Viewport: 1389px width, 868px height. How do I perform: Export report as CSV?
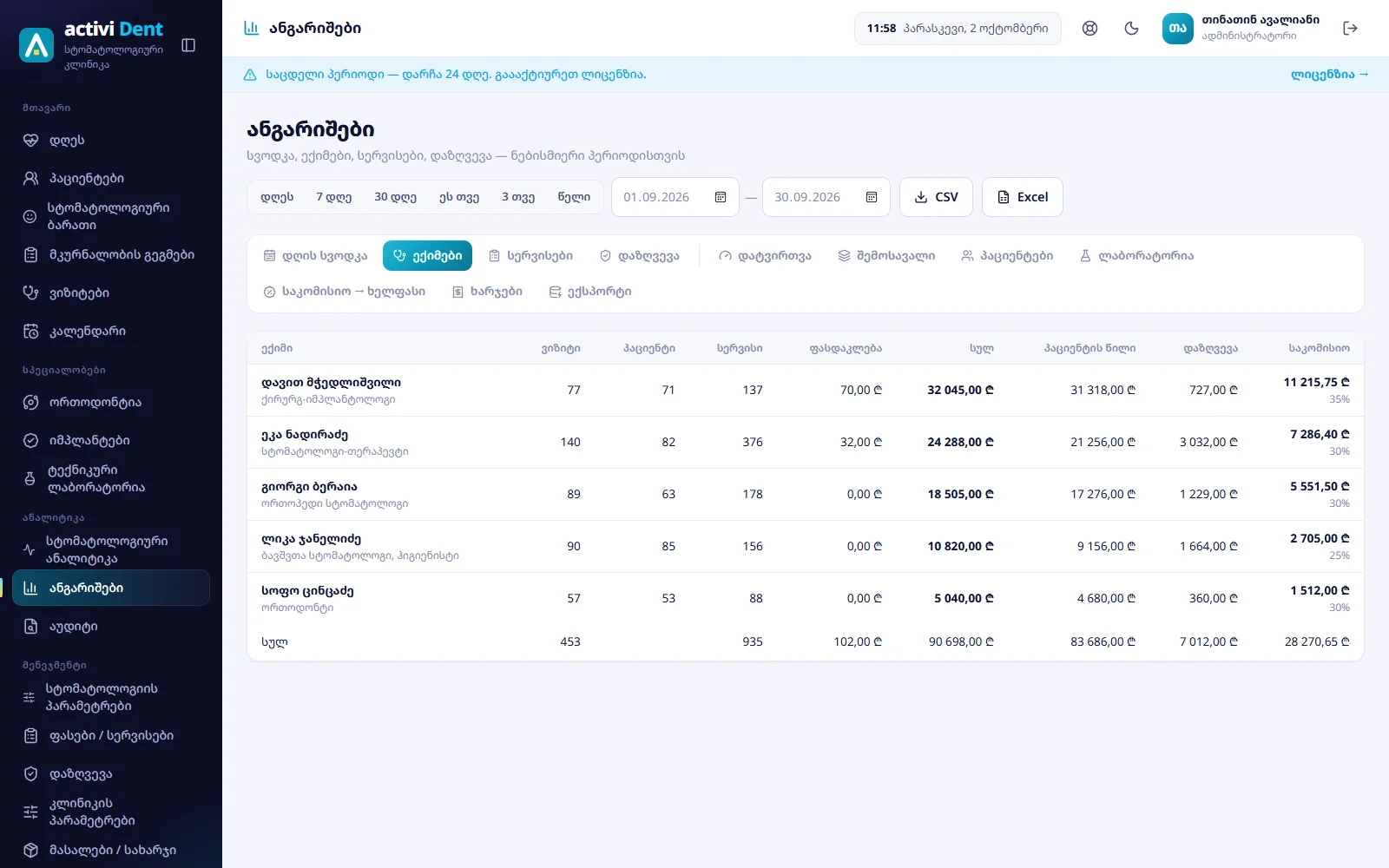pos(936,197)
